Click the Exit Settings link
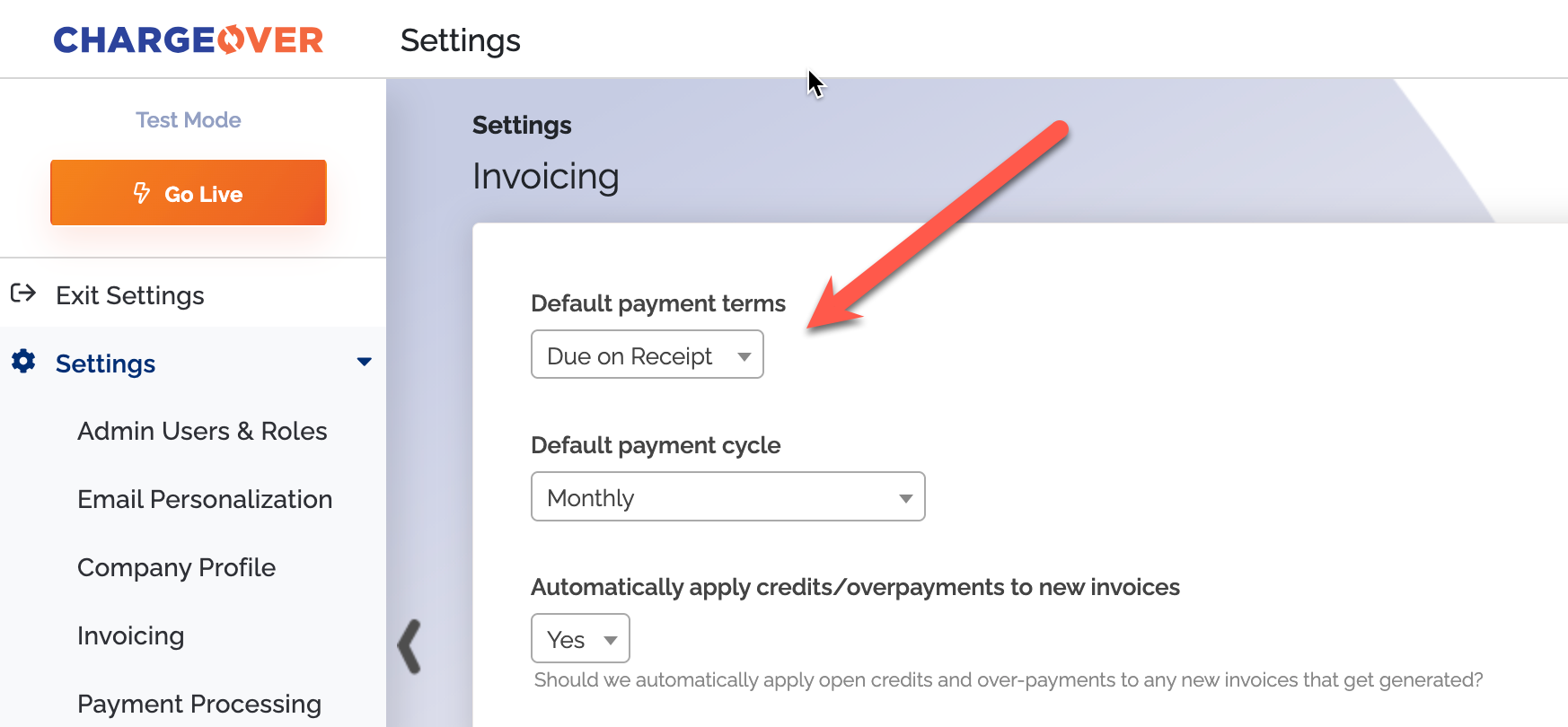 point(129,295)
